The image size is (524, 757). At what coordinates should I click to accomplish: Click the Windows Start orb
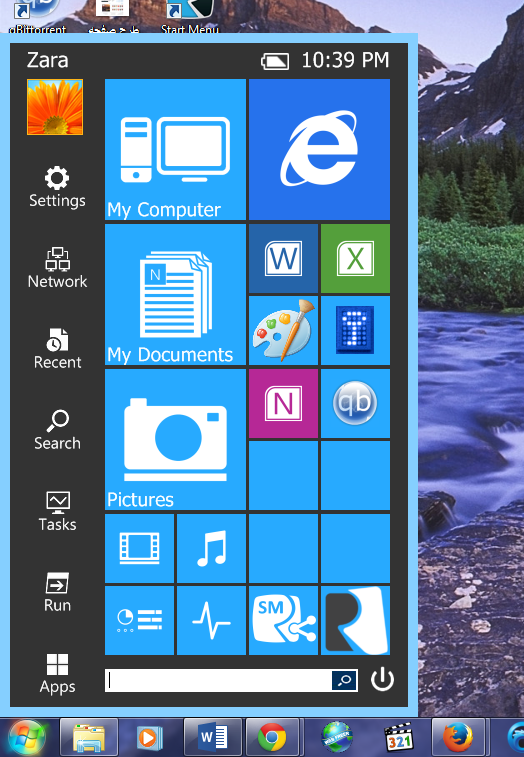tap(28, 738)
